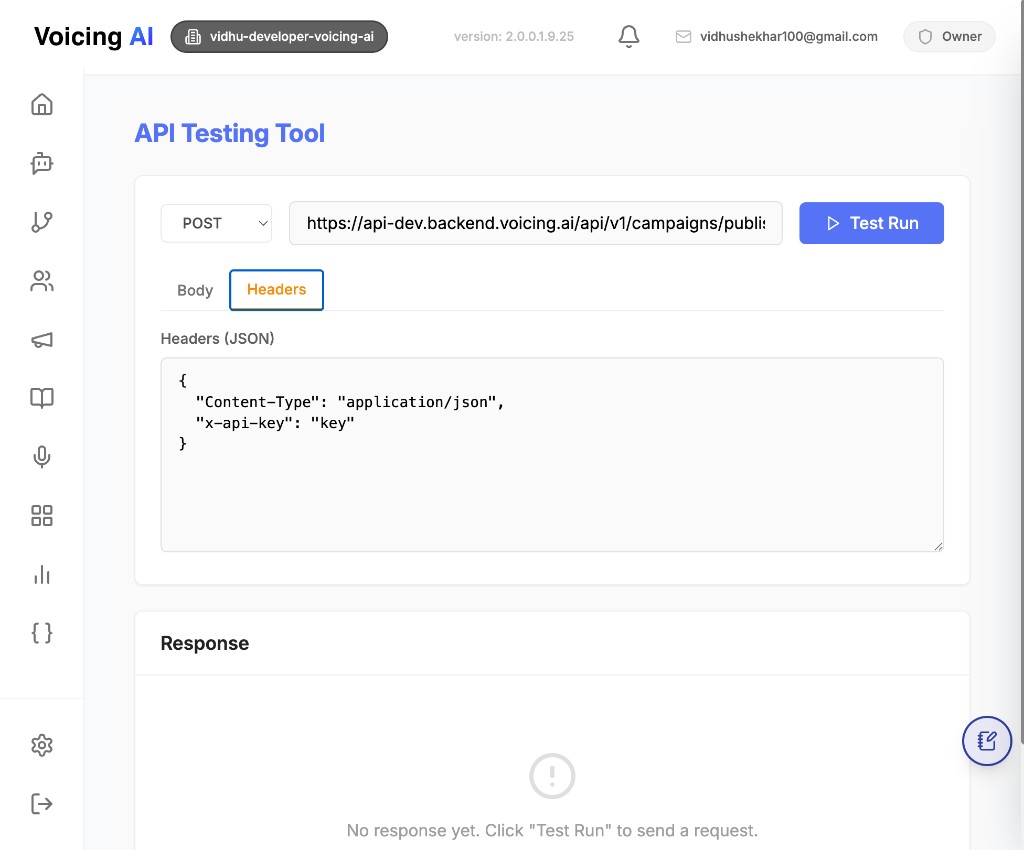Click the text area resize handle
The height and width of the screenshot is (850, 1024).
938,546
